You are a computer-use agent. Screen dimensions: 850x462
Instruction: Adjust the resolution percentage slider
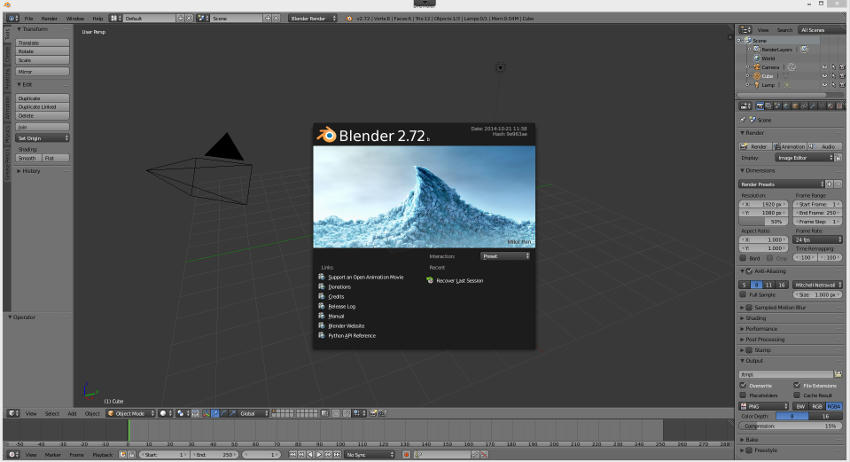pyautogui.click(x=764, y=221)
